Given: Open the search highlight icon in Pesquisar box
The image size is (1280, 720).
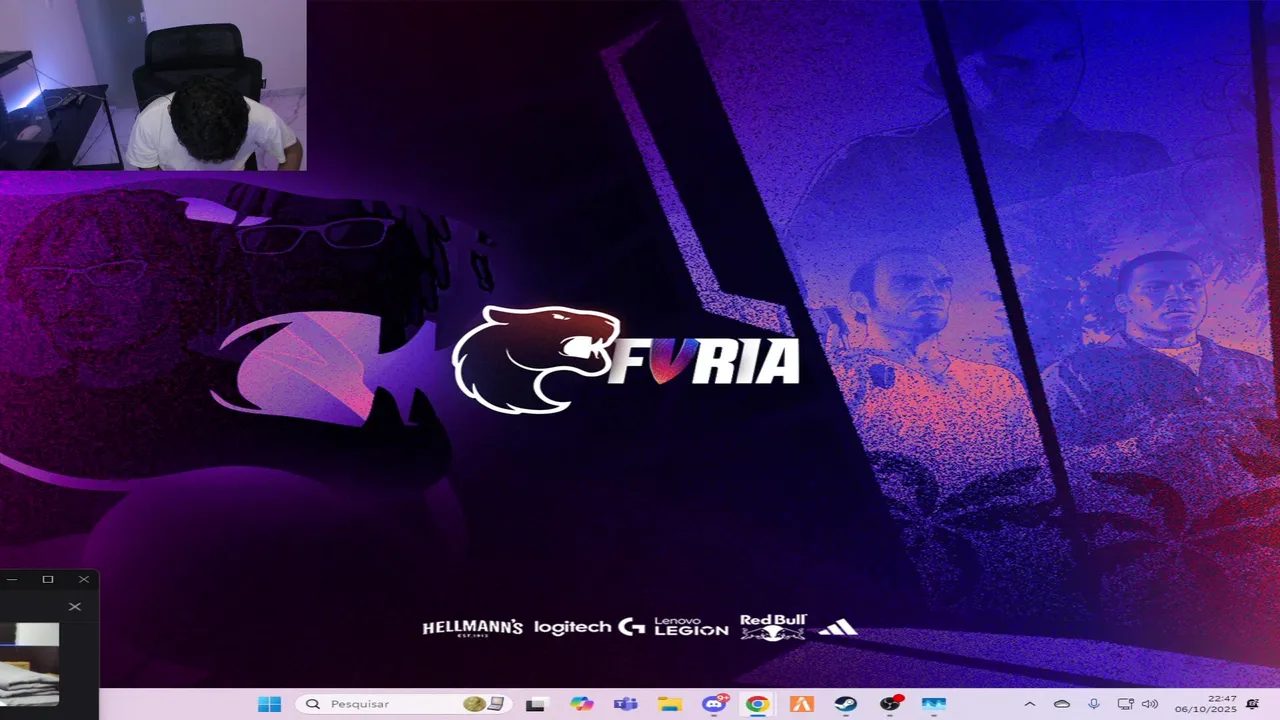Looking at the screenshot, I should click(484, 704).
